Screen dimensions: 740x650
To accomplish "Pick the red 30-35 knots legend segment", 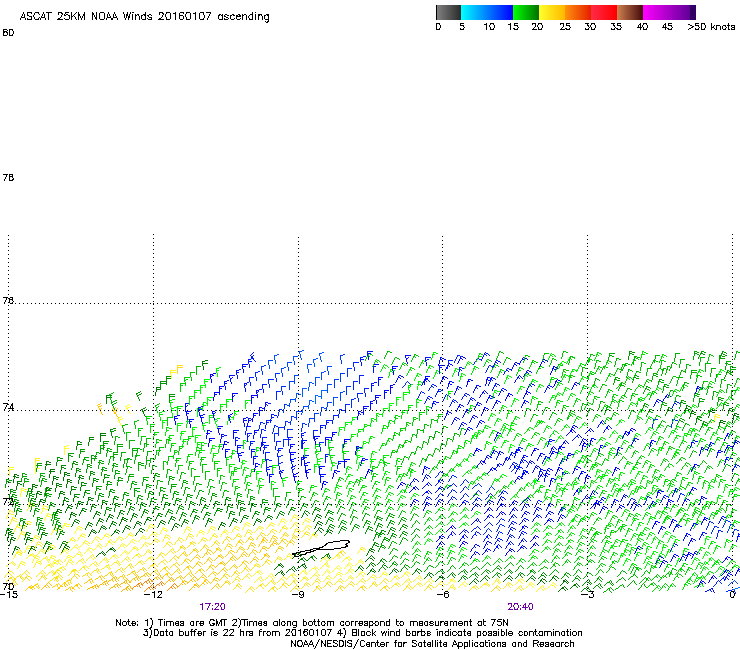I will (604, 12).
